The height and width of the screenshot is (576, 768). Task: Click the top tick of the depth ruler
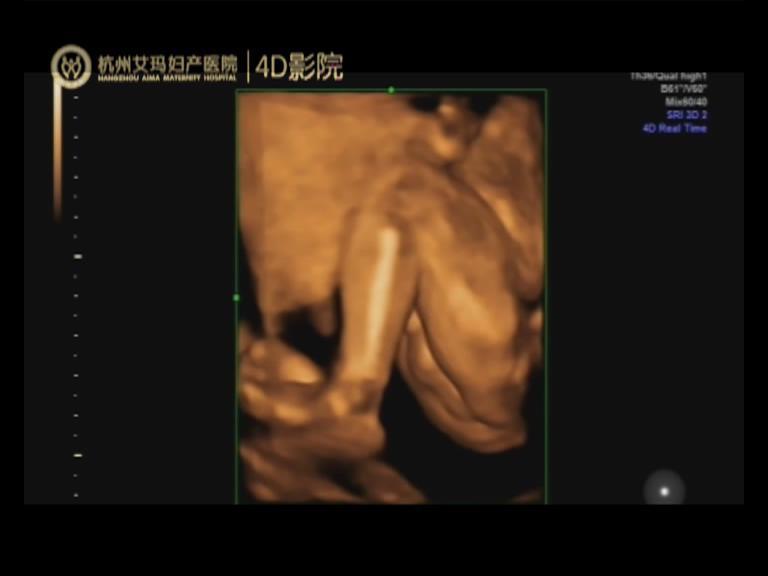coord(76,98)
